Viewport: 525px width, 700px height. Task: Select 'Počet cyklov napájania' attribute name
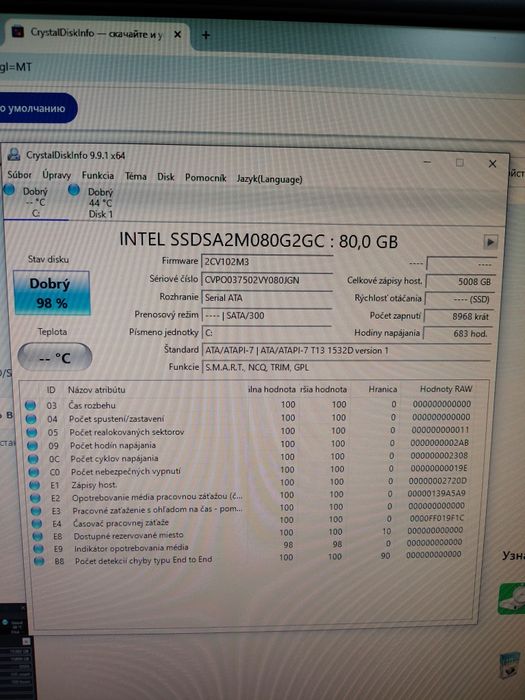tap(114, 458)
